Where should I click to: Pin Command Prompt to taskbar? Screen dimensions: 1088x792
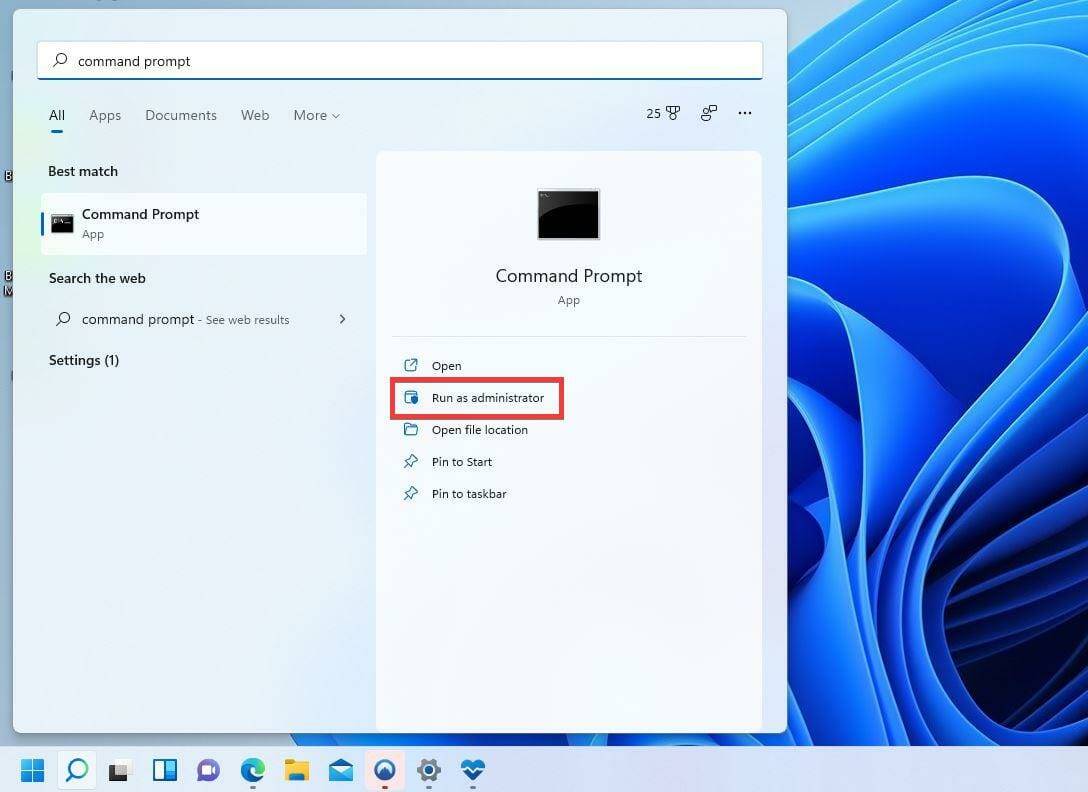[469, 493]
